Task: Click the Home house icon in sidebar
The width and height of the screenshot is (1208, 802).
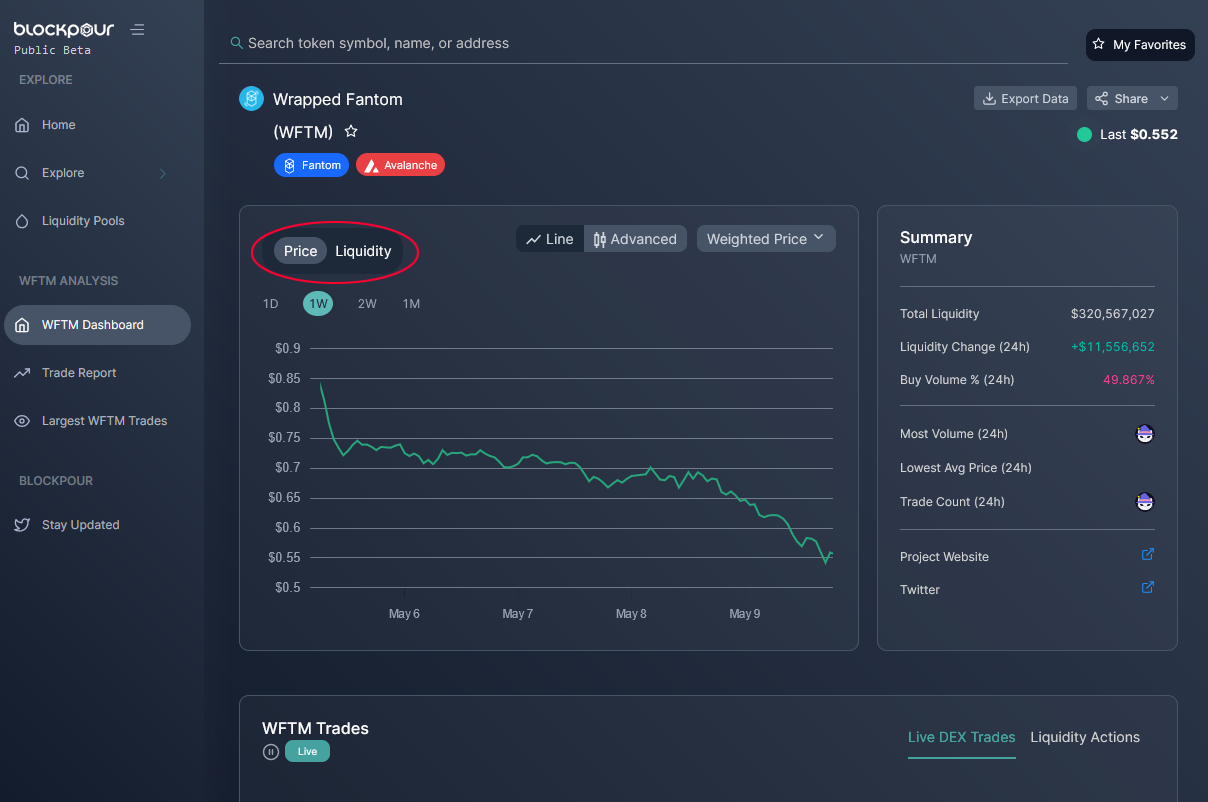Action: [x=22, y=125]
